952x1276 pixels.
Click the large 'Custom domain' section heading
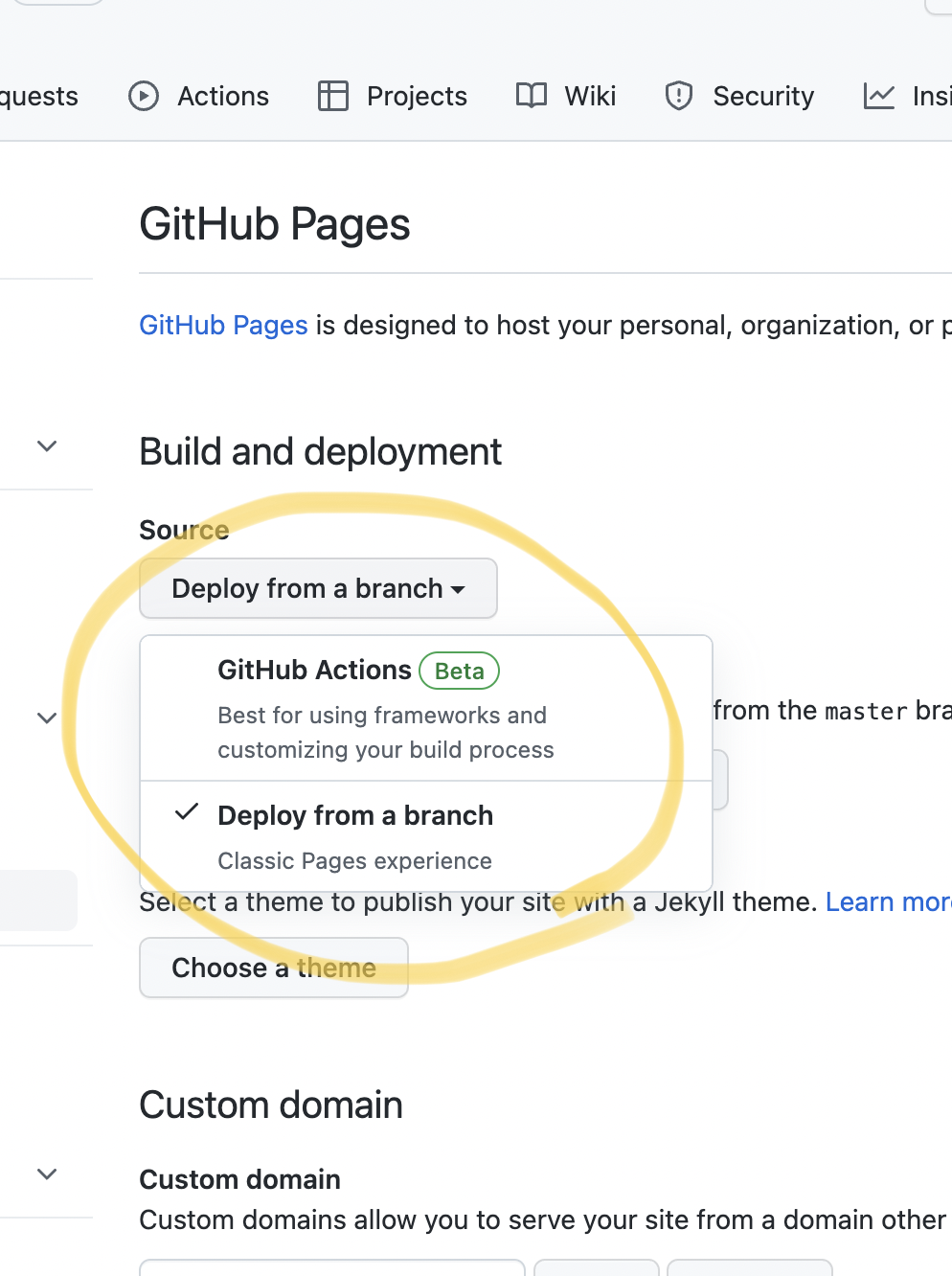click(271, 1105)
